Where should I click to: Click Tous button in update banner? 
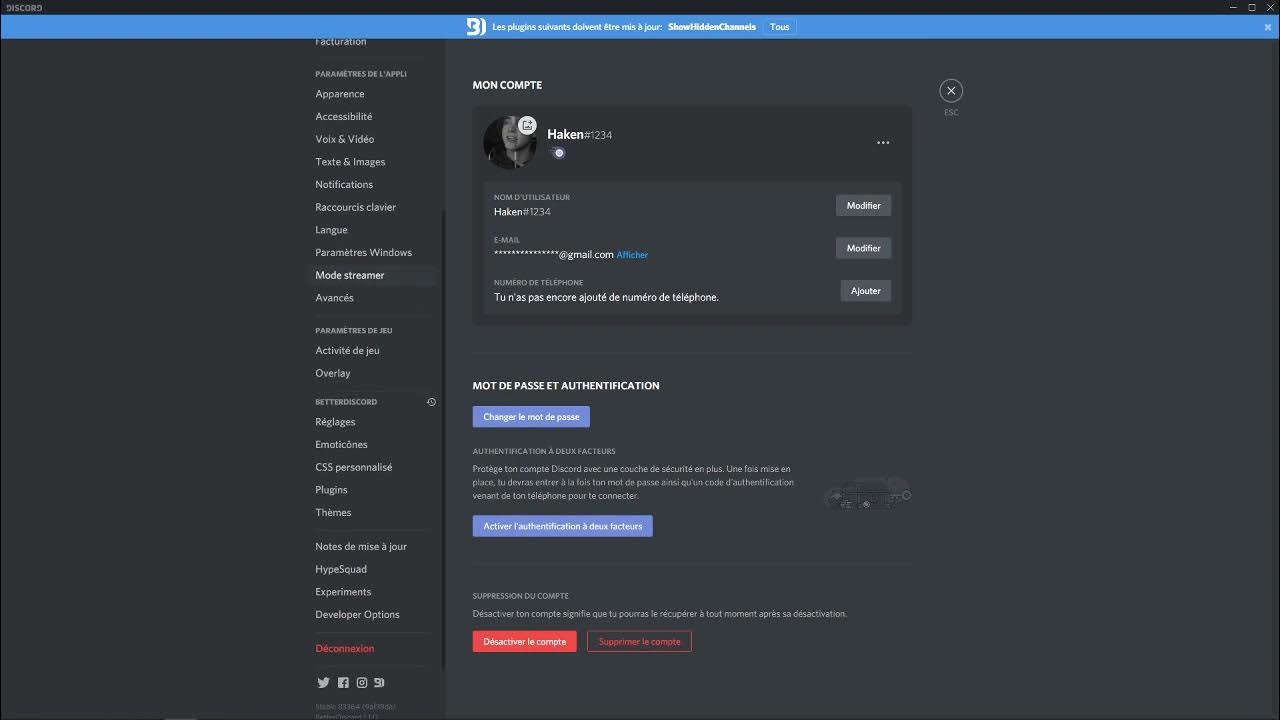coord(780,27)
